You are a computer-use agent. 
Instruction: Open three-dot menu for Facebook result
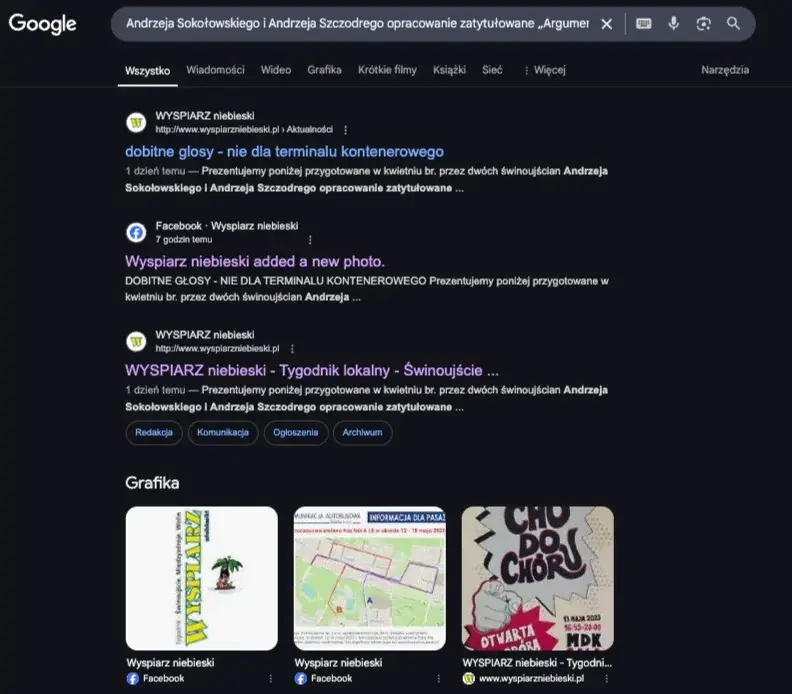(x=310, y=240)
